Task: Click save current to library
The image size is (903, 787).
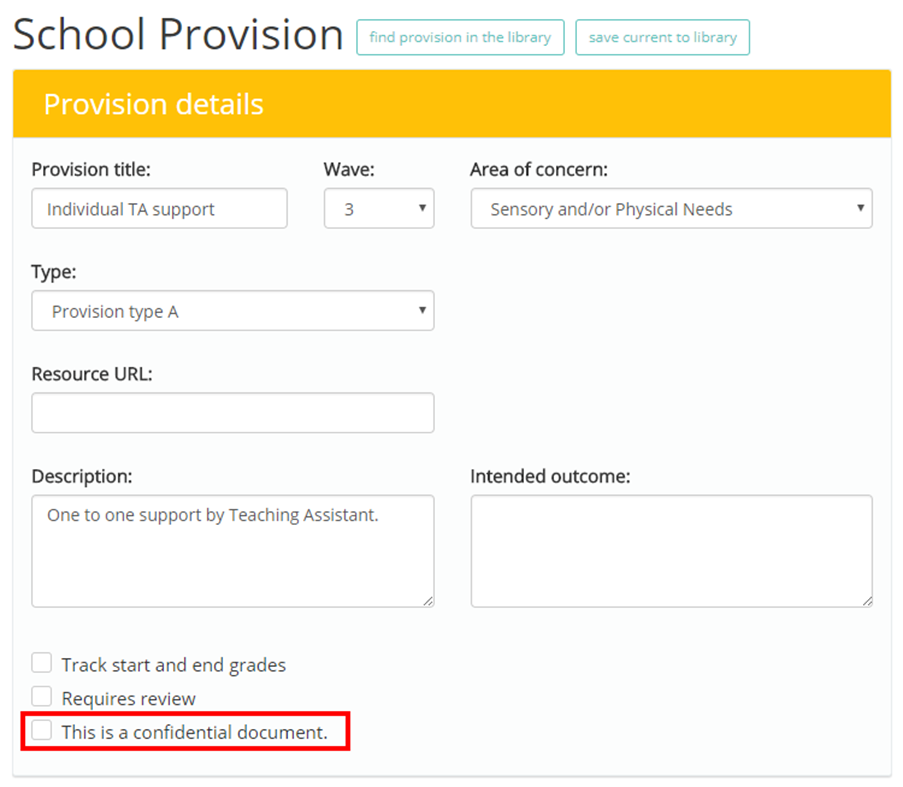Action: coord(662,37)
